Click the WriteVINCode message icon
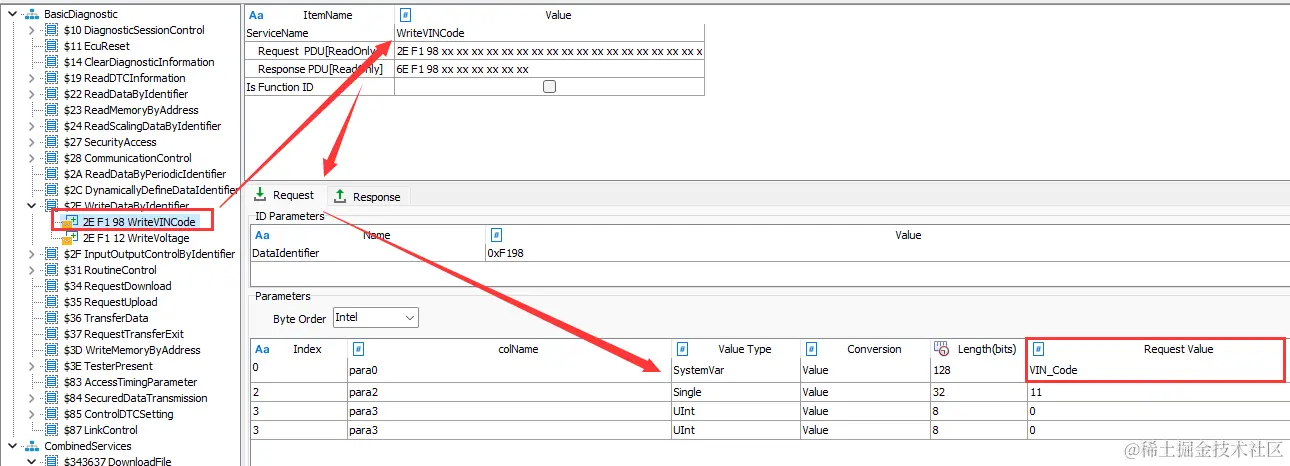Screen dimensions: 1290x466 tap(70, 222)
